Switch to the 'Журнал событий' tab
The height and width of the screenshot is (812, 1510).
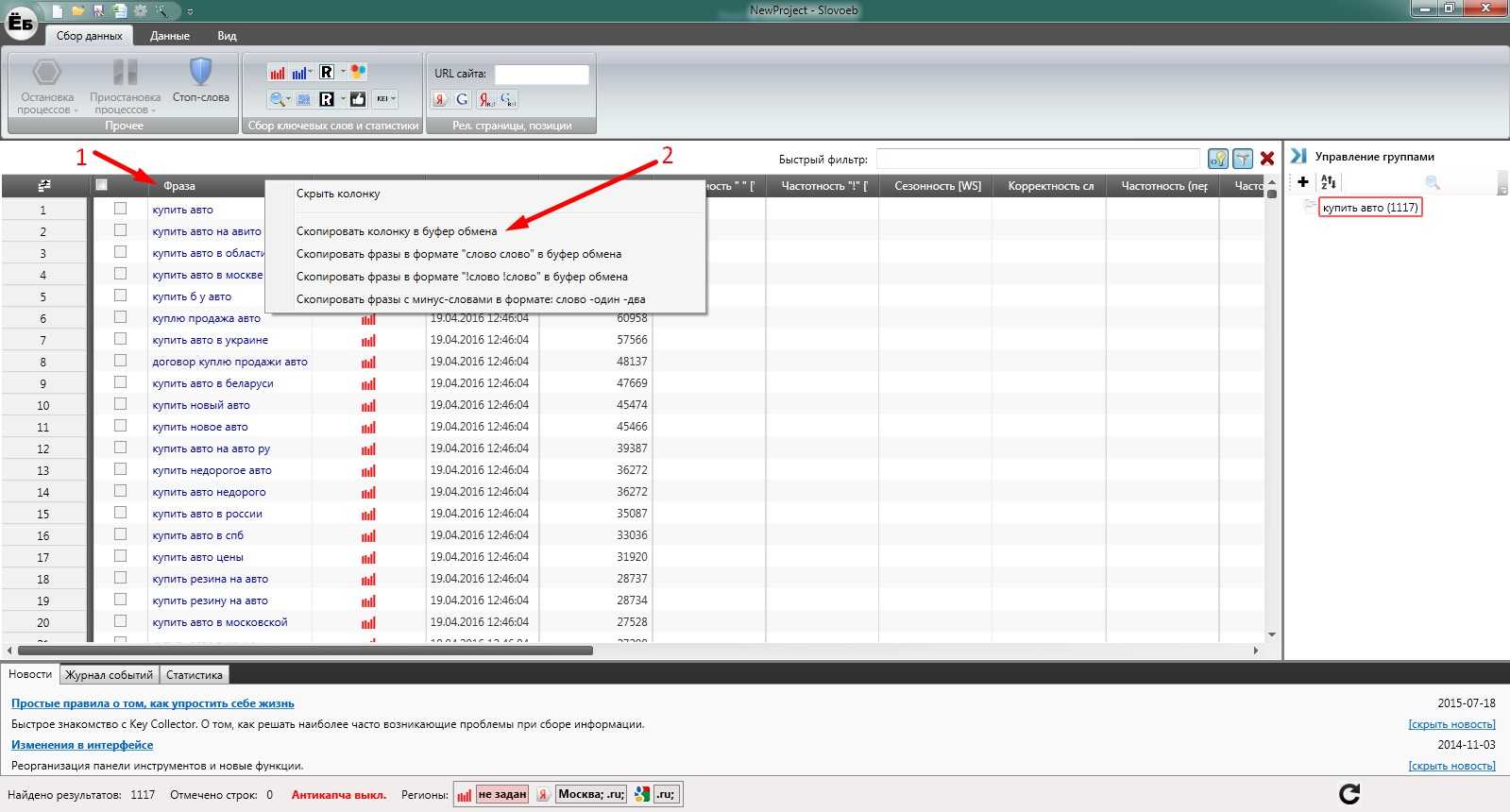click(x=109, y=675)
